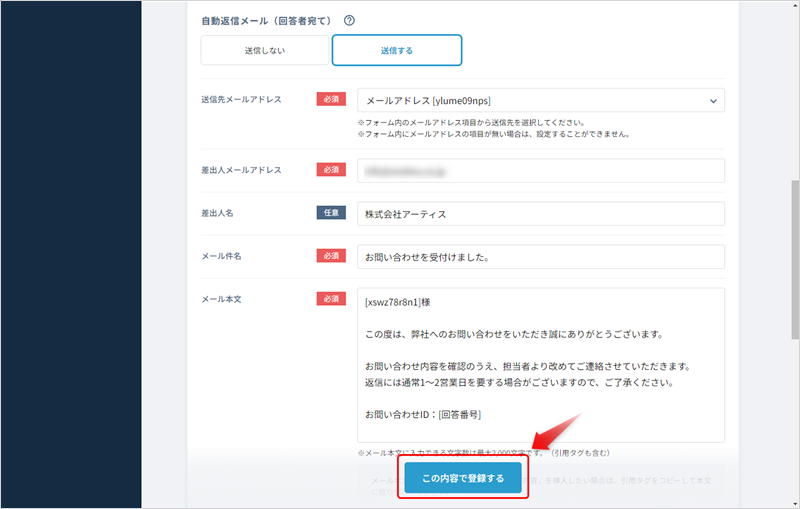The width and height of the screenshot is (800, 509).
Task: Click the chevron arrow in the address dropdown
Action: tap(712, 100)
